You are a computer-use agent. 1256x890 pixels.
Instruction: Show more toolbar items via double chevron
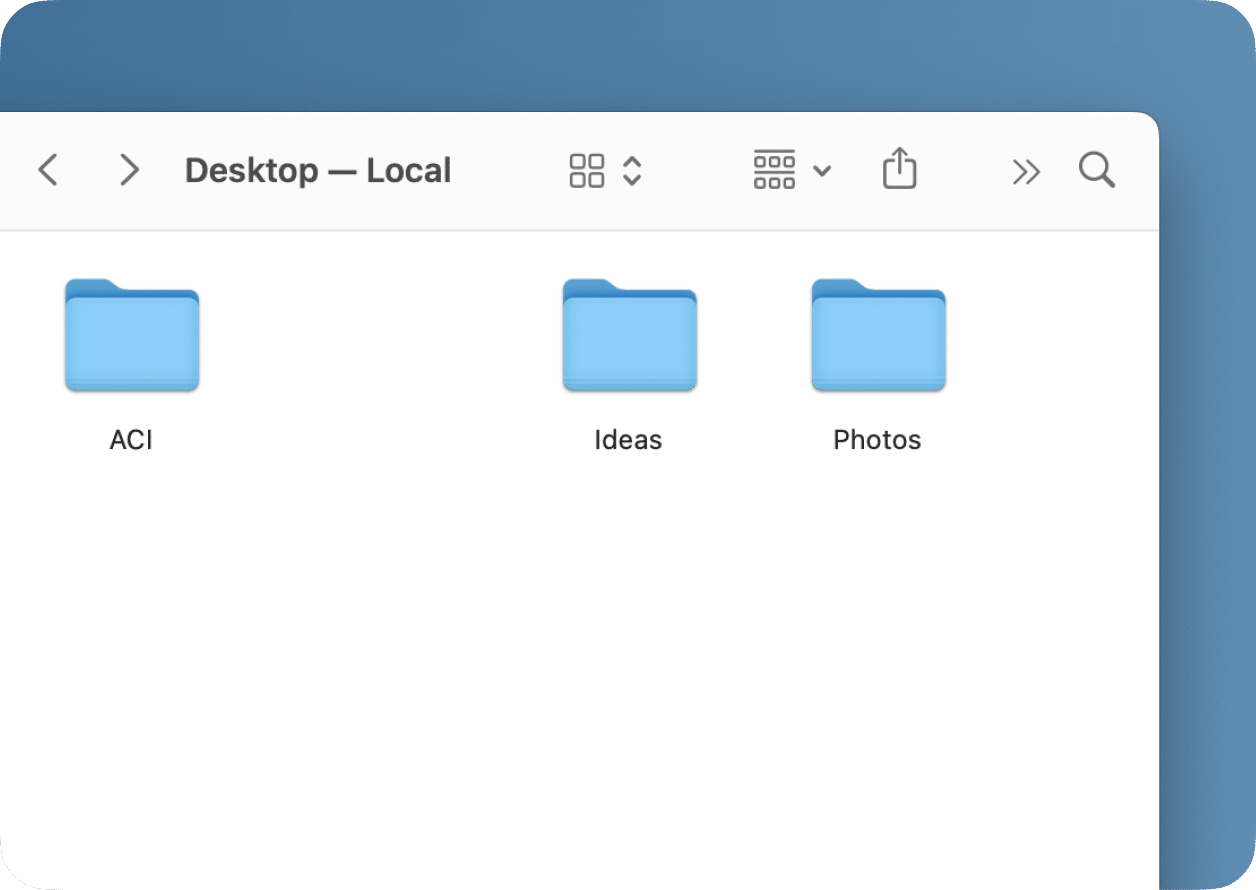click(1026, 172)
